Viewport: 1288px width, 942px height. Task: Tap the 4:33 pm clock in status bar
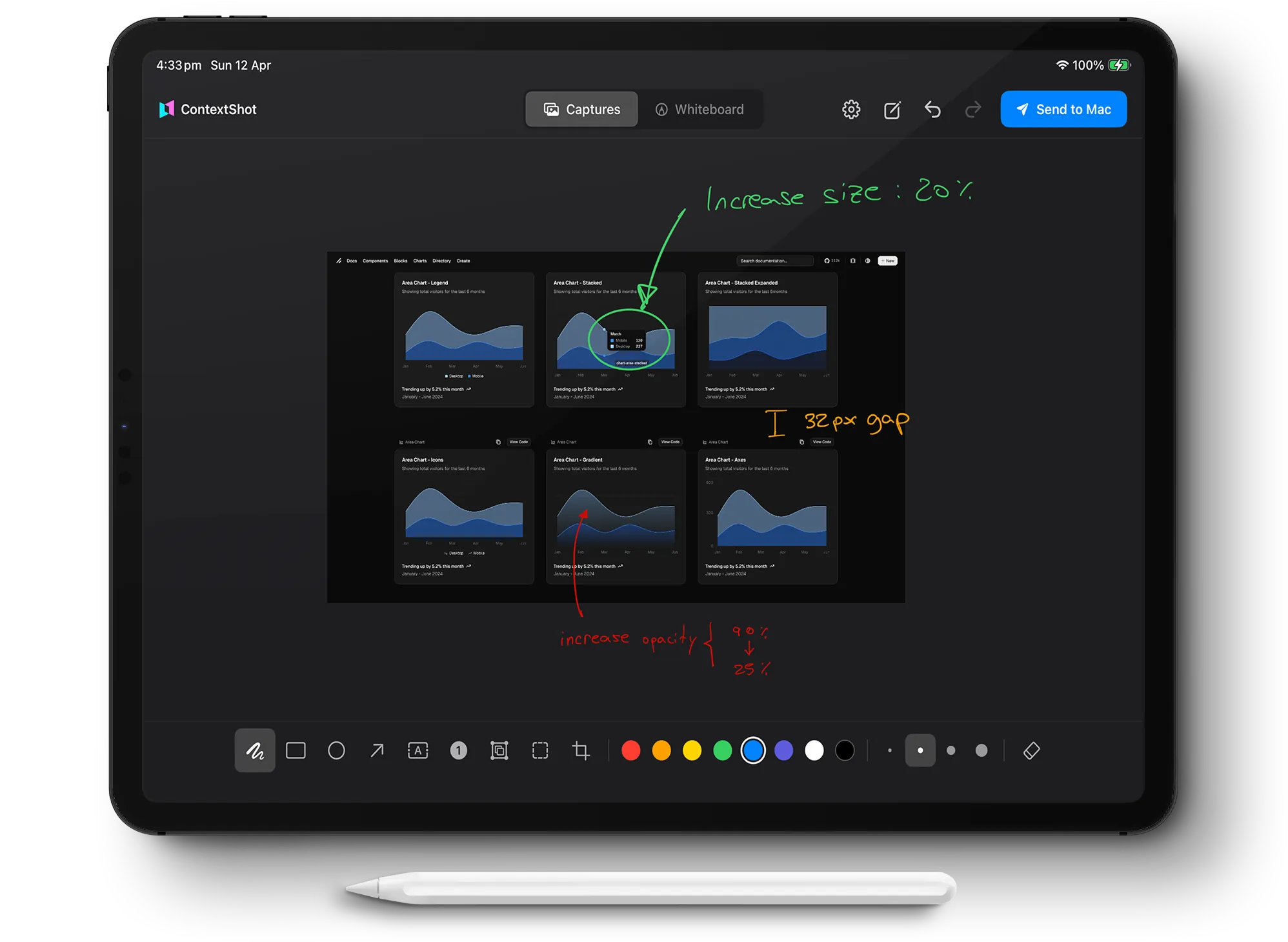pos(179,65)
